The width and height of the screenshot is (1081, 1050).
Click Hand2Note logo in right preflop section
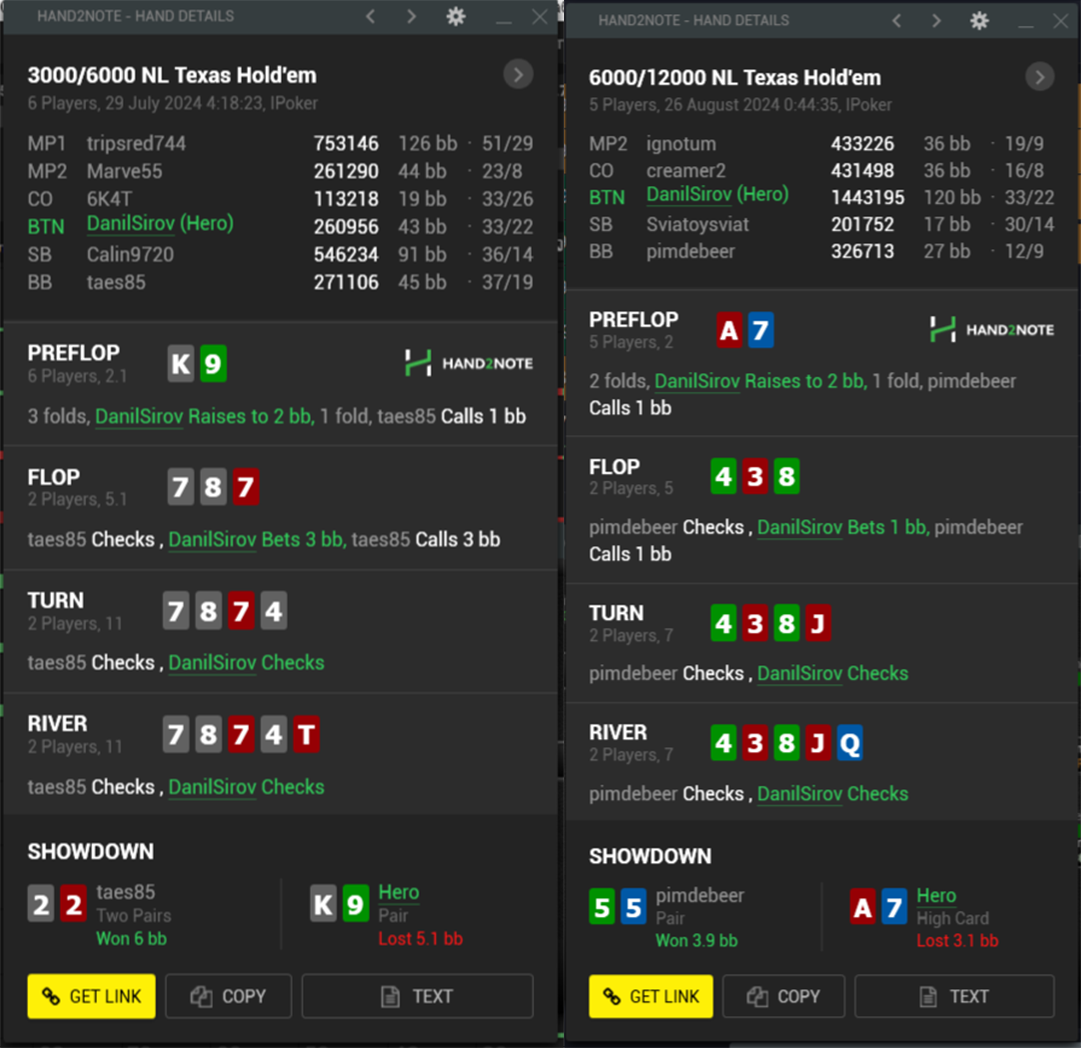click(x=992, y=330)
